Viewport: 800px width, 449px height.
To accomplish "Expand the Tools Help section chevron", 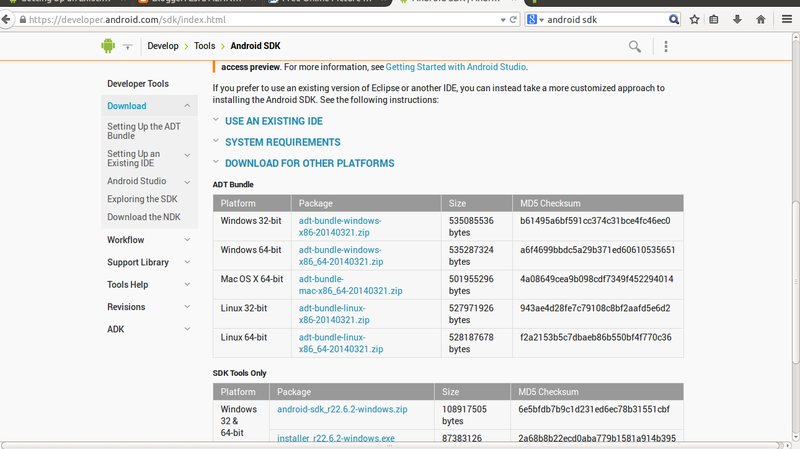I will click(x=187, y=285).
